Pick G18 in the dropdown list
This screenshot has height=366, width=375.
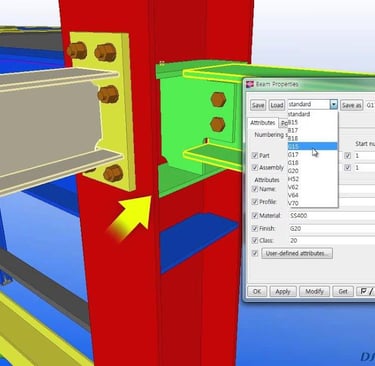[313, 162]
